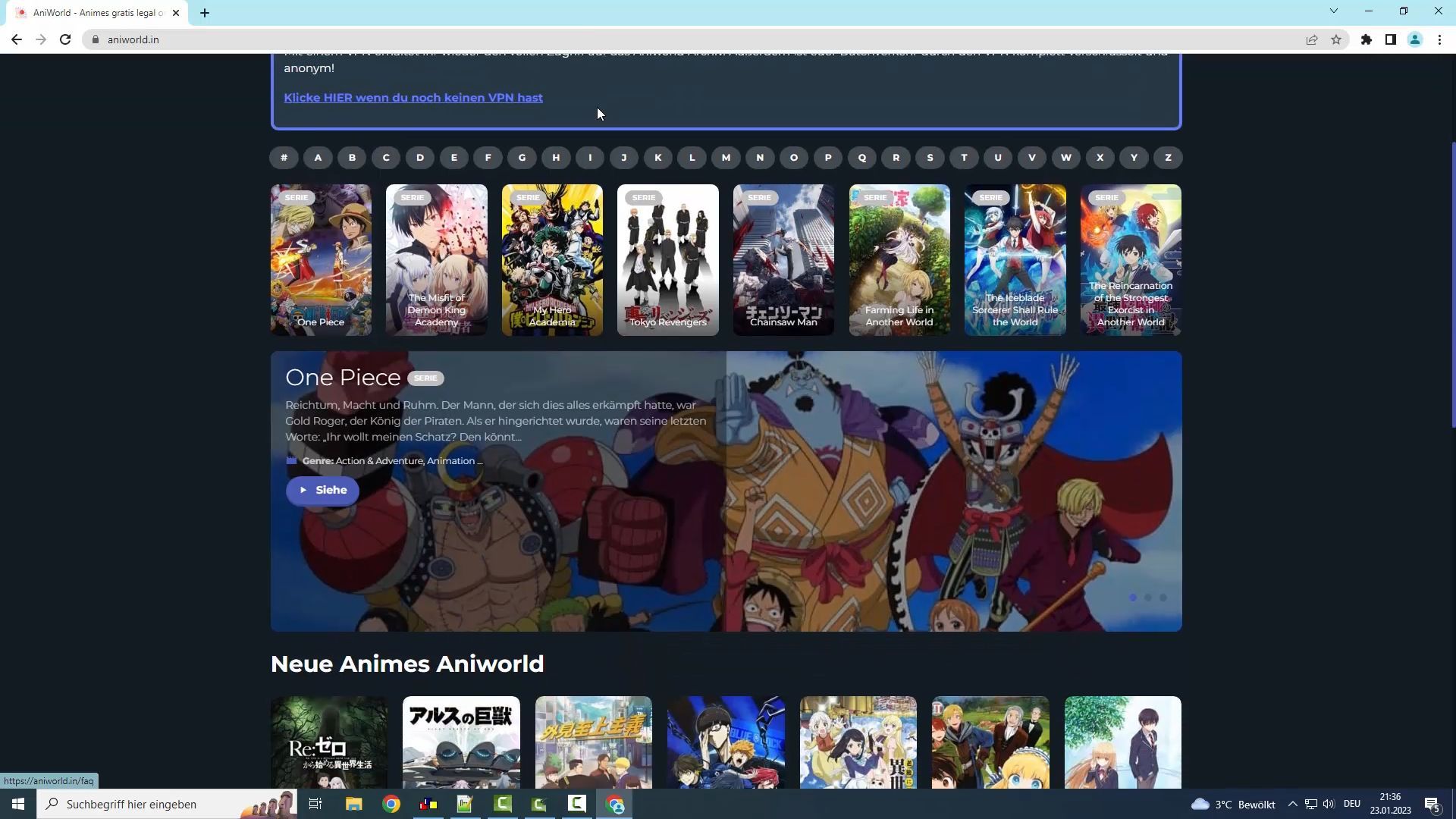Choose letter M in alphabet filter
The height and width of the screenshot is (819, 1456).
726,158
